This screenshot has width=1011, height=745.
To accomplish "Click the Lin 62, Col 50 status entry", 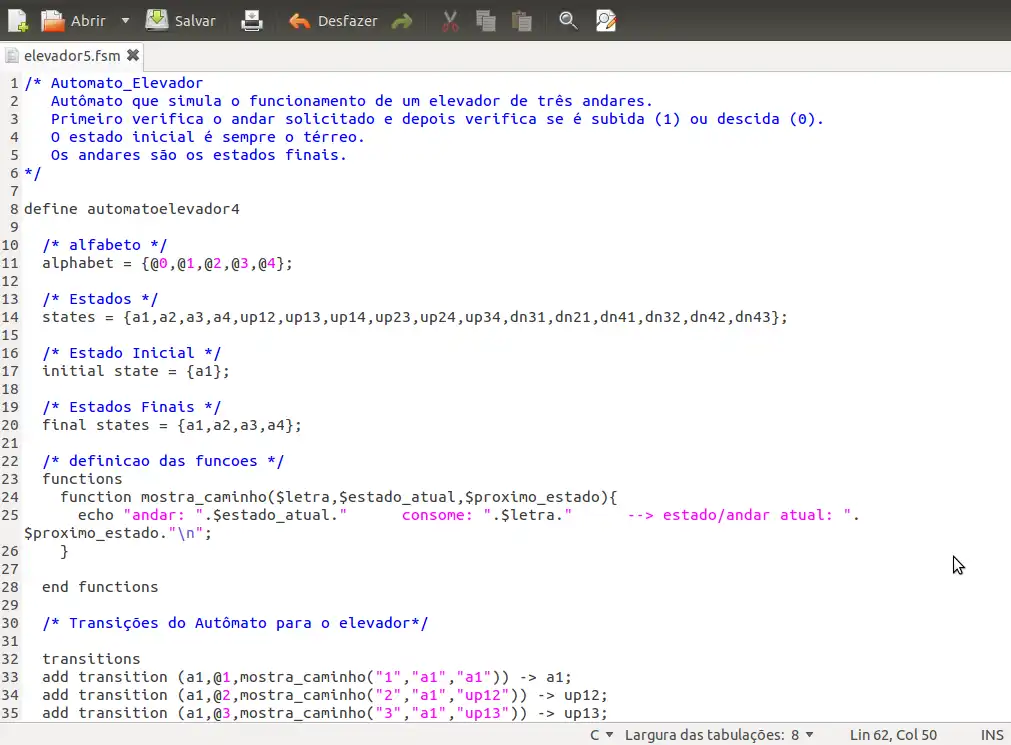I will [x=893, y=735].
